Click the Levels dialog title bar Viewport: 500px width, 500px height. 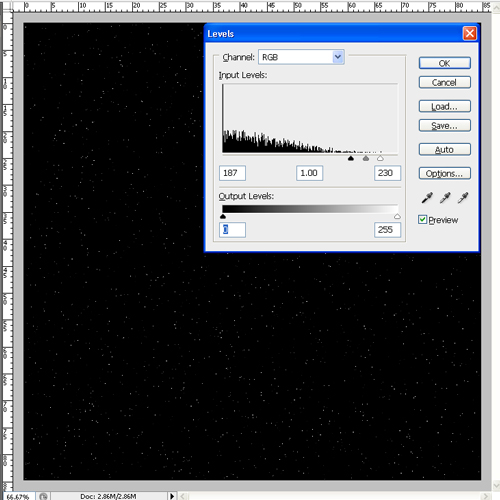click(333, 34)
